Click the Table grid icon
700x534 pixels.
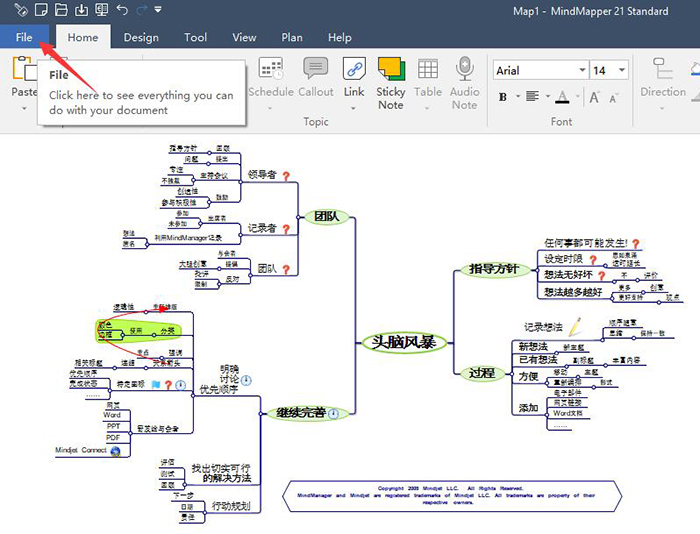[428, 69]
